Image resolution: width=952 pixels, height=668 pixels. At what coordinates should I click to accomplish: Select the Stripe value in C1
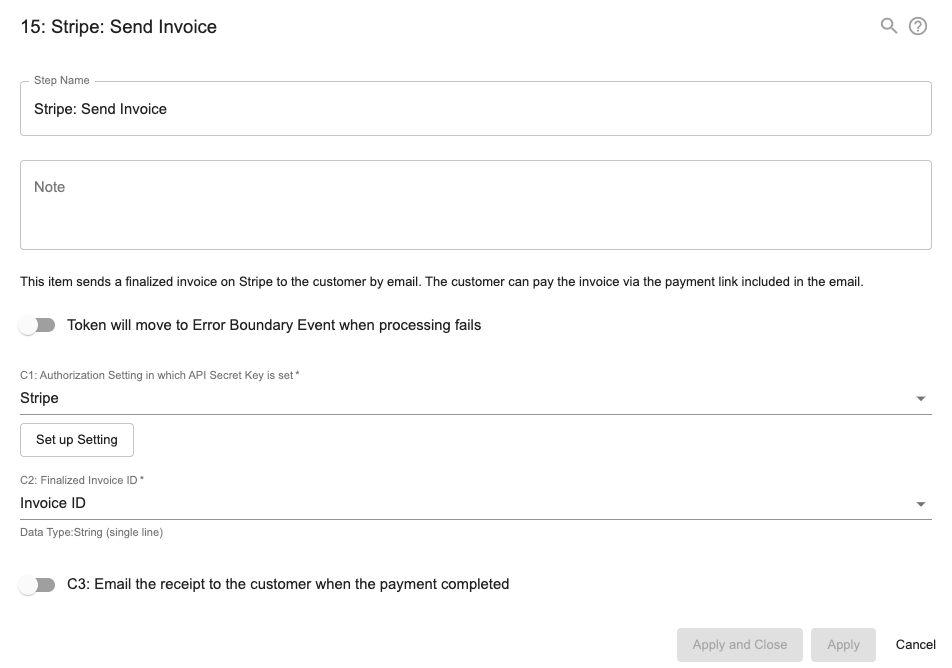(x=39, y=397)
